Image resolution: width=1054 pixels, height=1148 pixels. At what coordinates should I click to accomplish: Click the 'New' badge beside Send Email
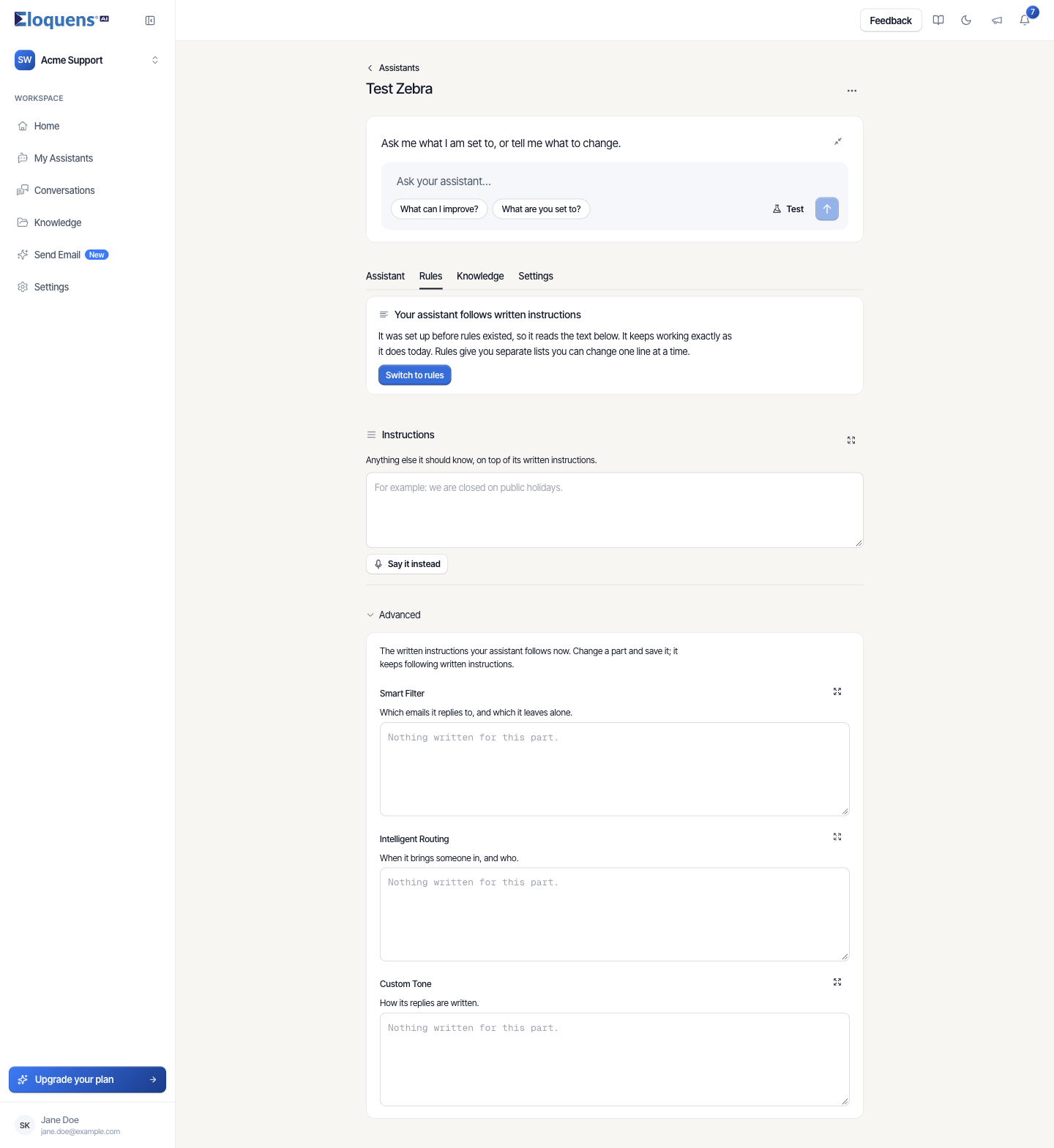point(97,255)
